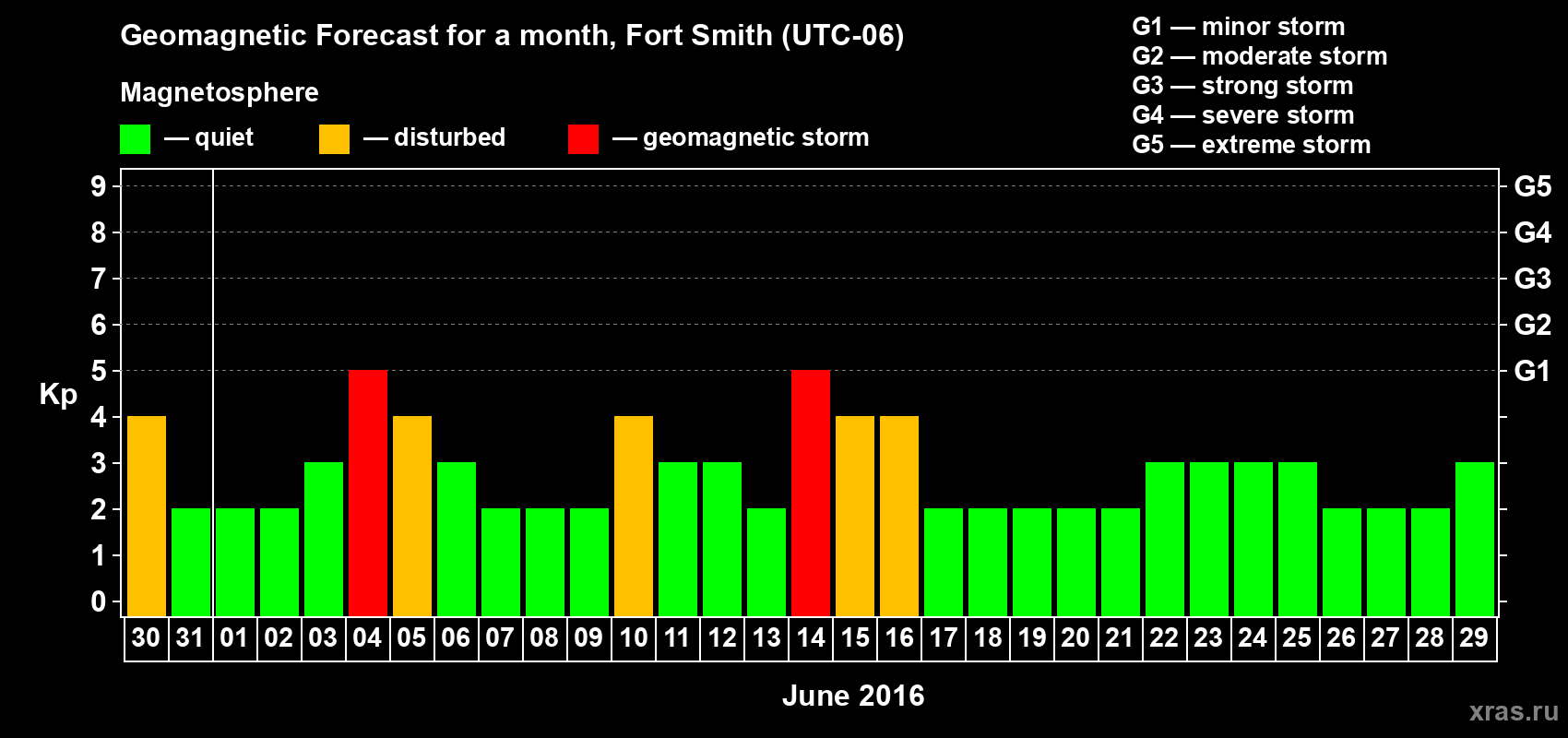Click the green quiet legend swatch
1568x738 pixels.
[x=135, y=139]
